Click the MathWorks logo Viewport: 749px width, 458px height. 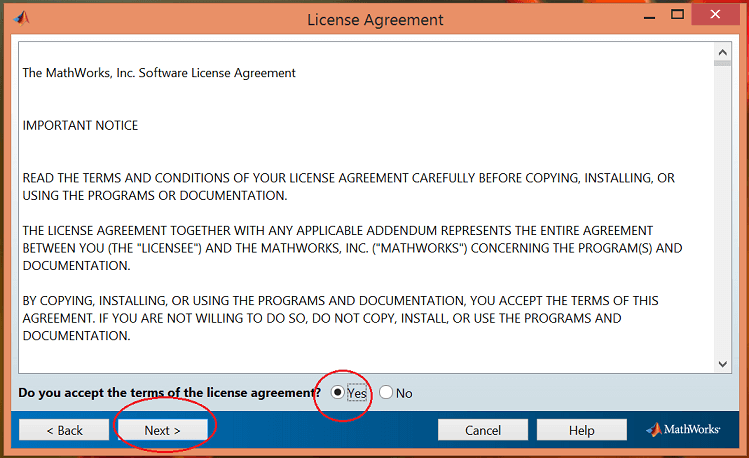click(683, 429)
